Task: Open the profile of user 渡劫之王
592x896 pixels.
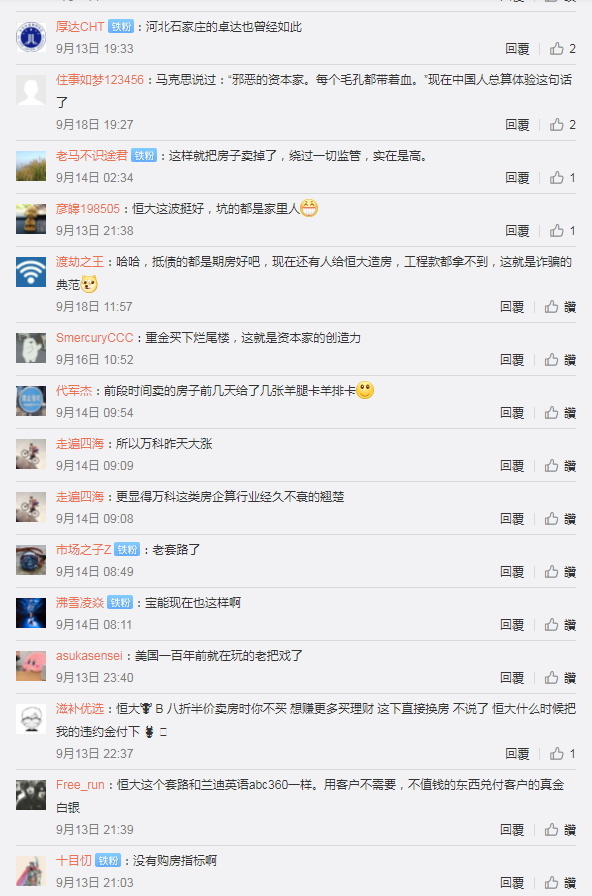Action: click(x=79, y=262)
